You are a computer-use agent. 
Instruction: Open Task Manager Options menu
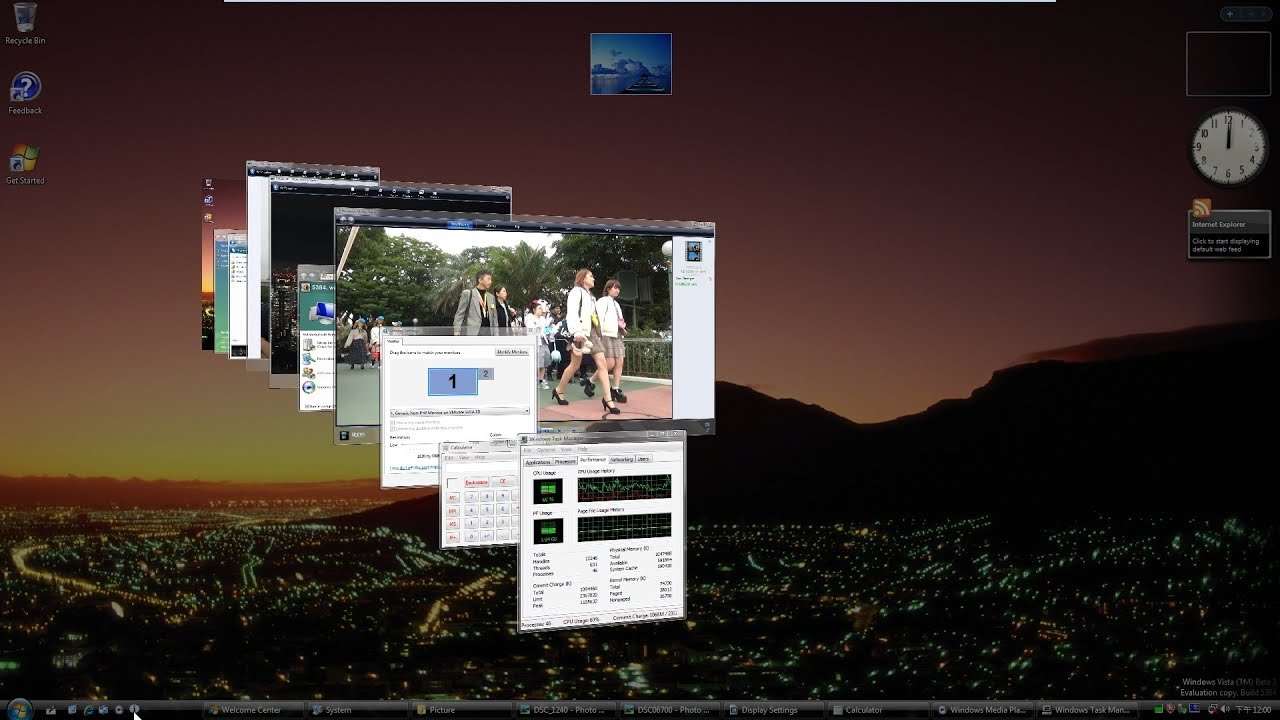click(546, 450)
